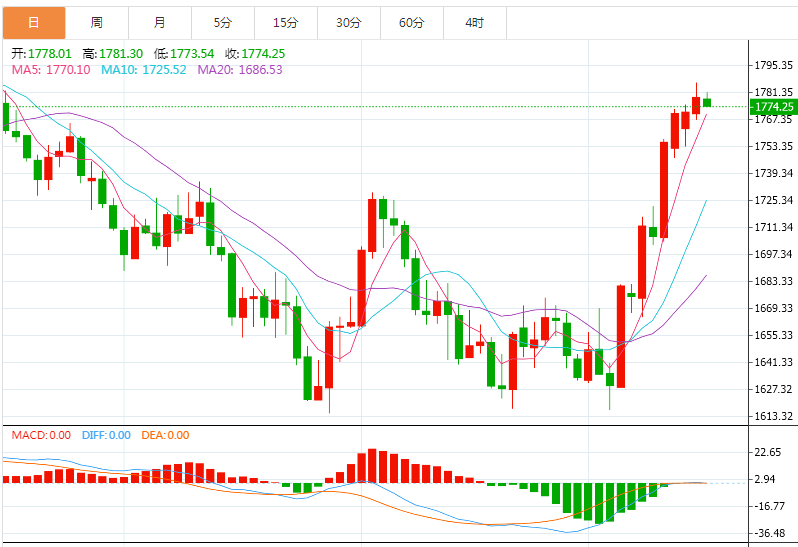Open the 5分 timeframe tab
Image resolution: width=798 pixels, height=547 pixels.
click(223, 23)
